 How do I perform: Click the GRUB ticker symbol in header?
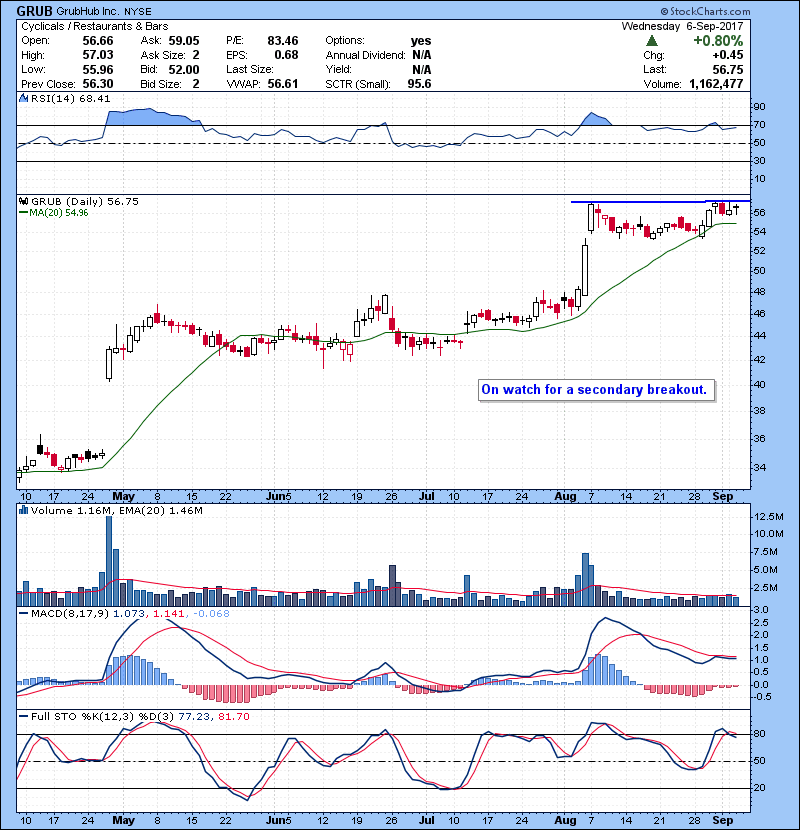point(34,11)
